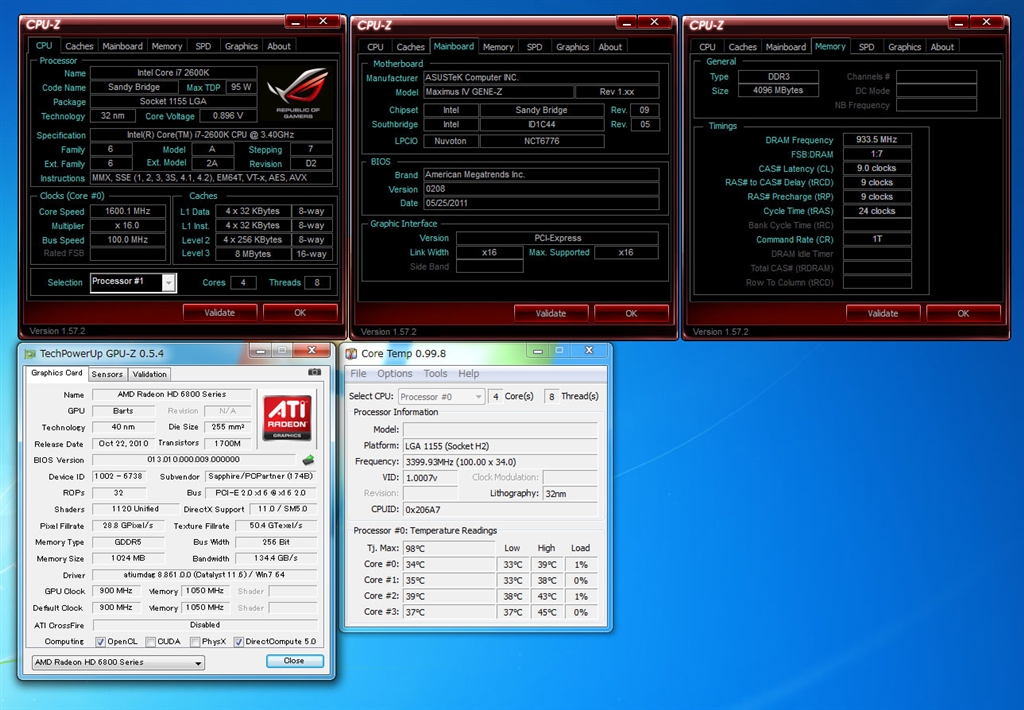
Task: Open Processor #1 selection dropdown in CPU-Z
Action: tap(168, 282)
